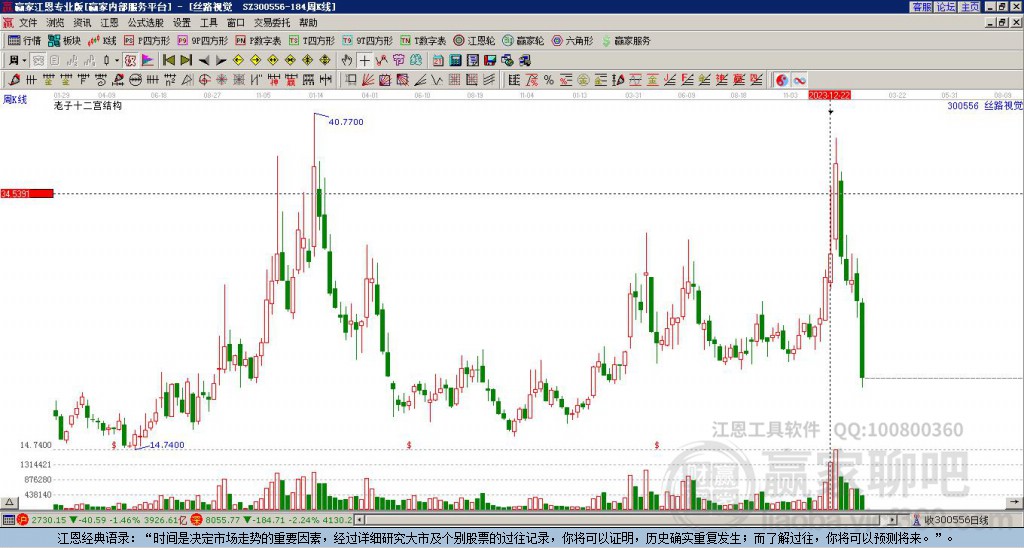Click the Shenzhen index 8055.77 status reading
Image resolution: width=1024 pixels, height=548 pixels.
pyautogui.click(x=223, y=520)
